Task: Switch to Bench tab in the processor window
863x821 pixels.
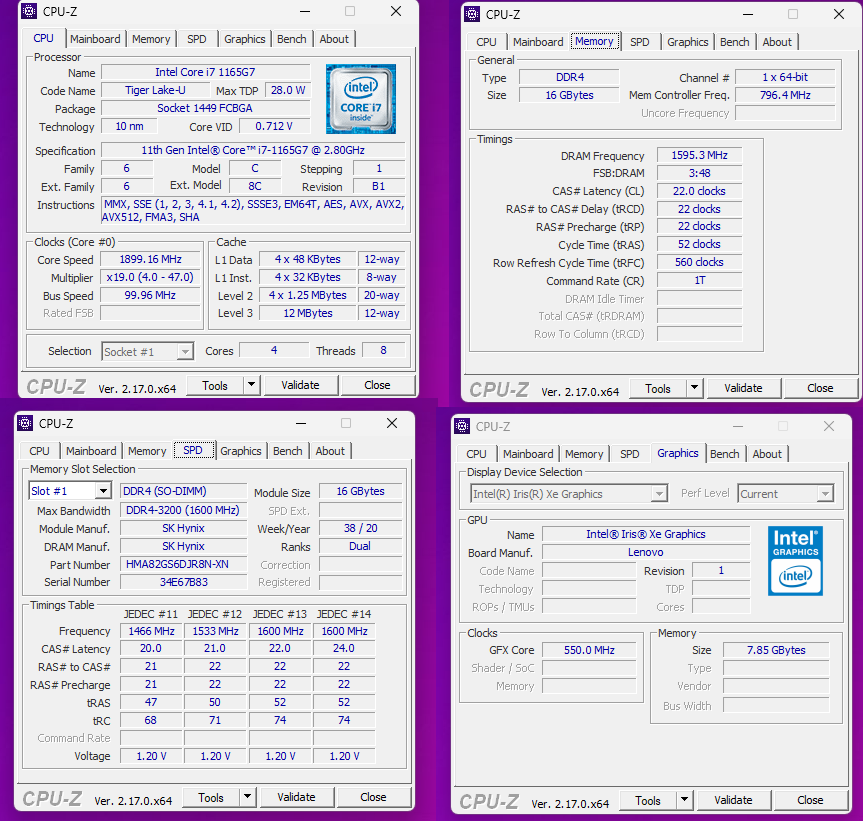Action: (x=292, y=39)
